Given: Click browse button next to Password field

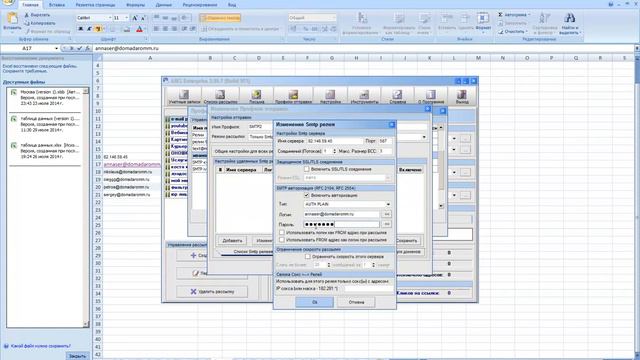Looking at the screenshot, I should tap(387, 224).
